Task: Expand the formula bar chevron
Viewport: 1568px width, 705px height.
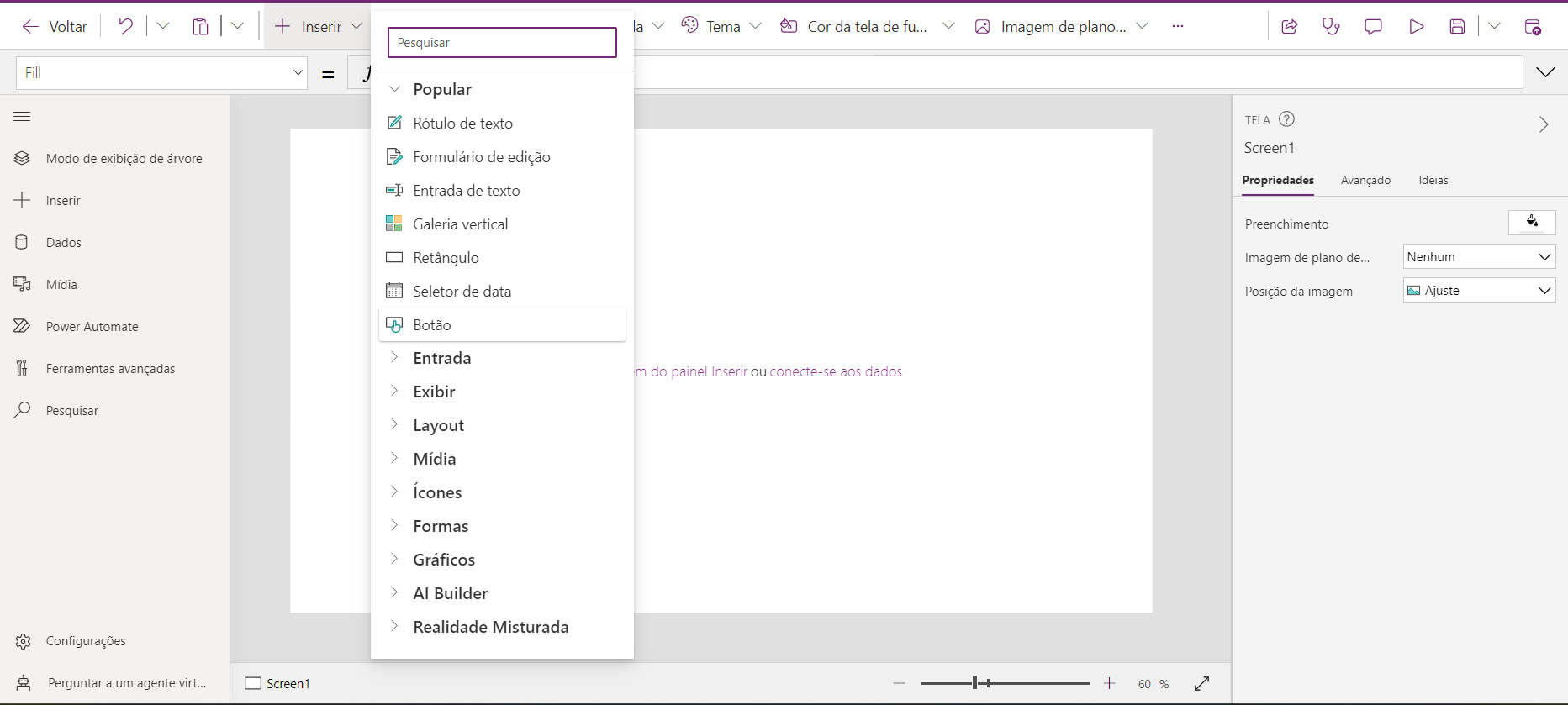Action: point(1545,72)
